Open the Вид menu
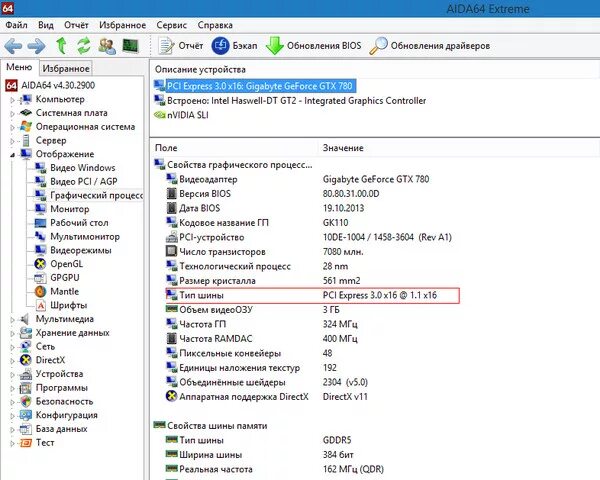600x480 pixels. click(x=46, y=25)
